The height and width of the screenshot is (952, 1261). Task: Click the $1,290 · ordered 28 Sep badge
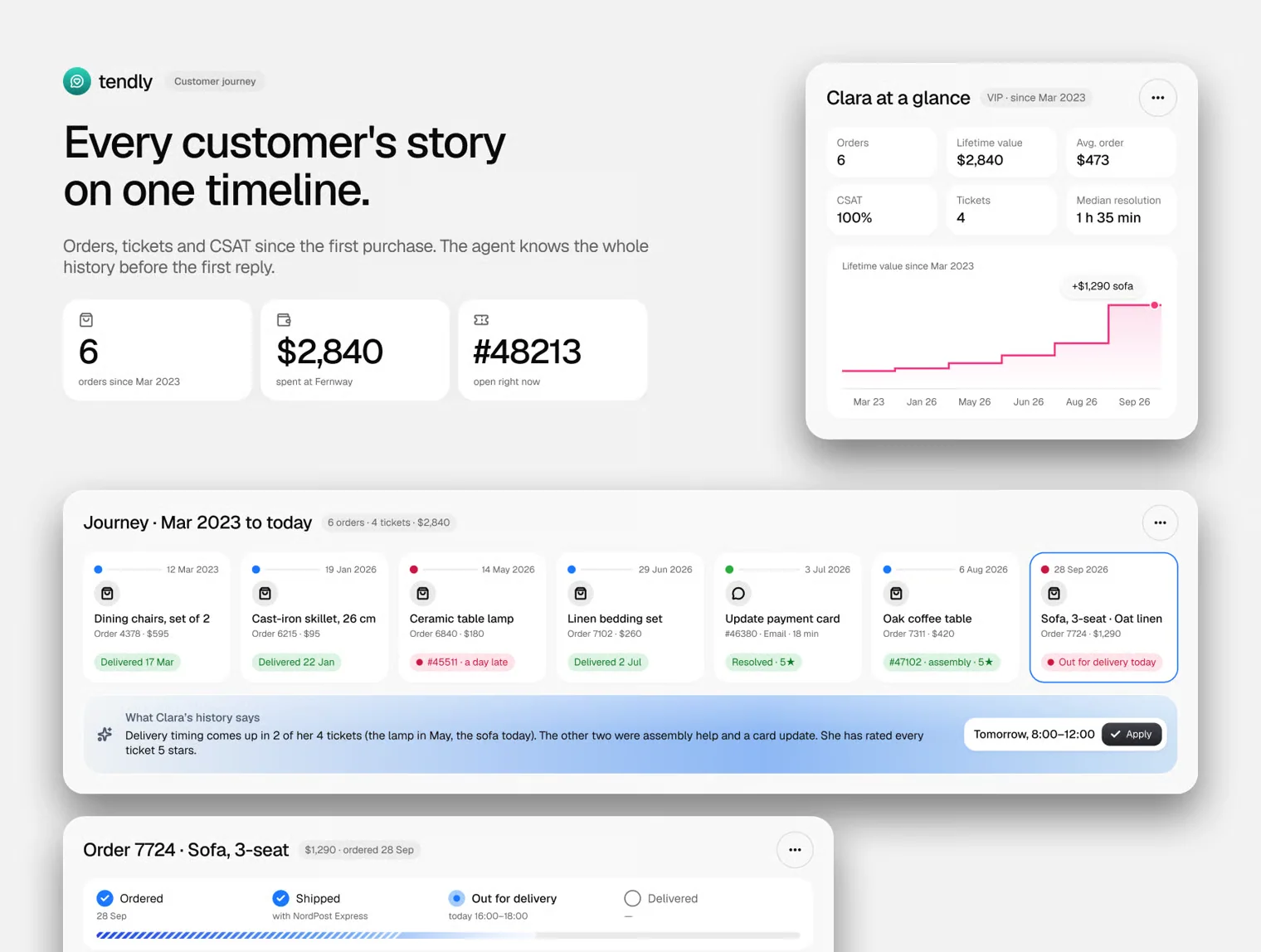(359, 850)
